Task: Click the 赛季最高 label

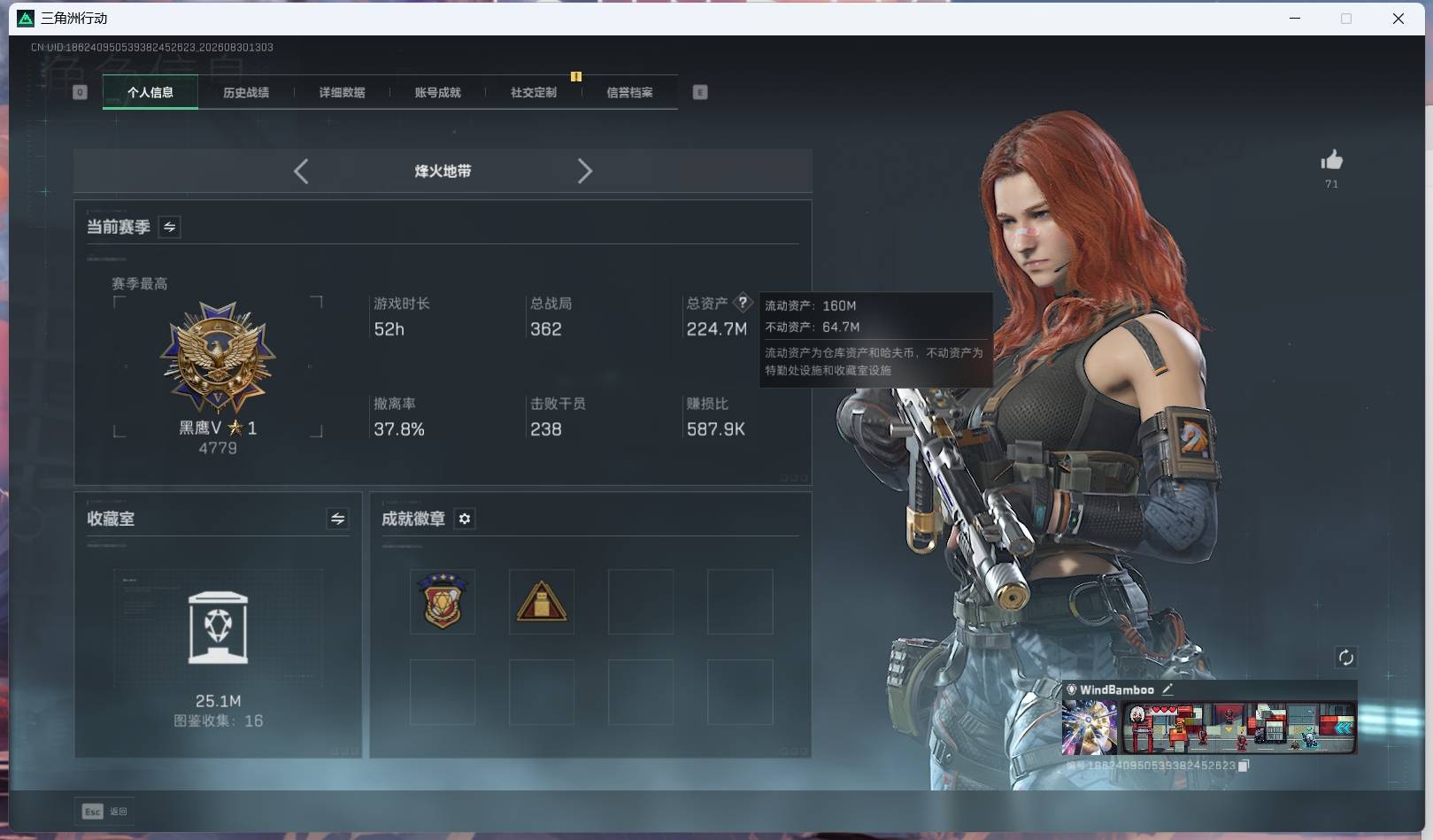Action: point(140,283)
